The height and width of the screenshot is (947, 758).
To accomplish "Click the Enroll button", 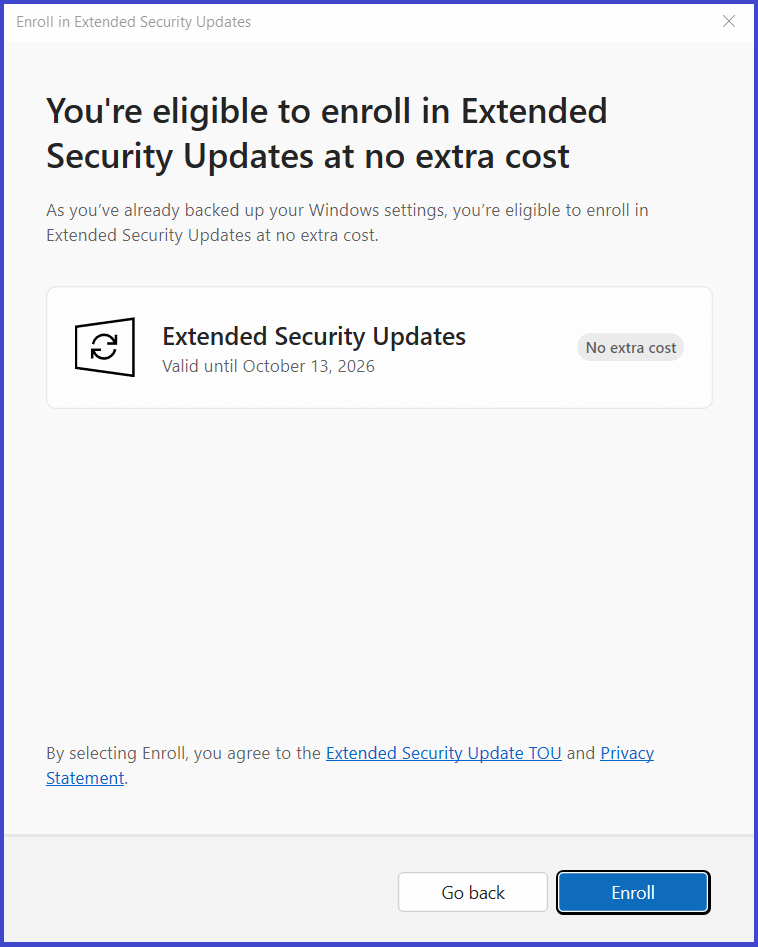I will [632, 892].
